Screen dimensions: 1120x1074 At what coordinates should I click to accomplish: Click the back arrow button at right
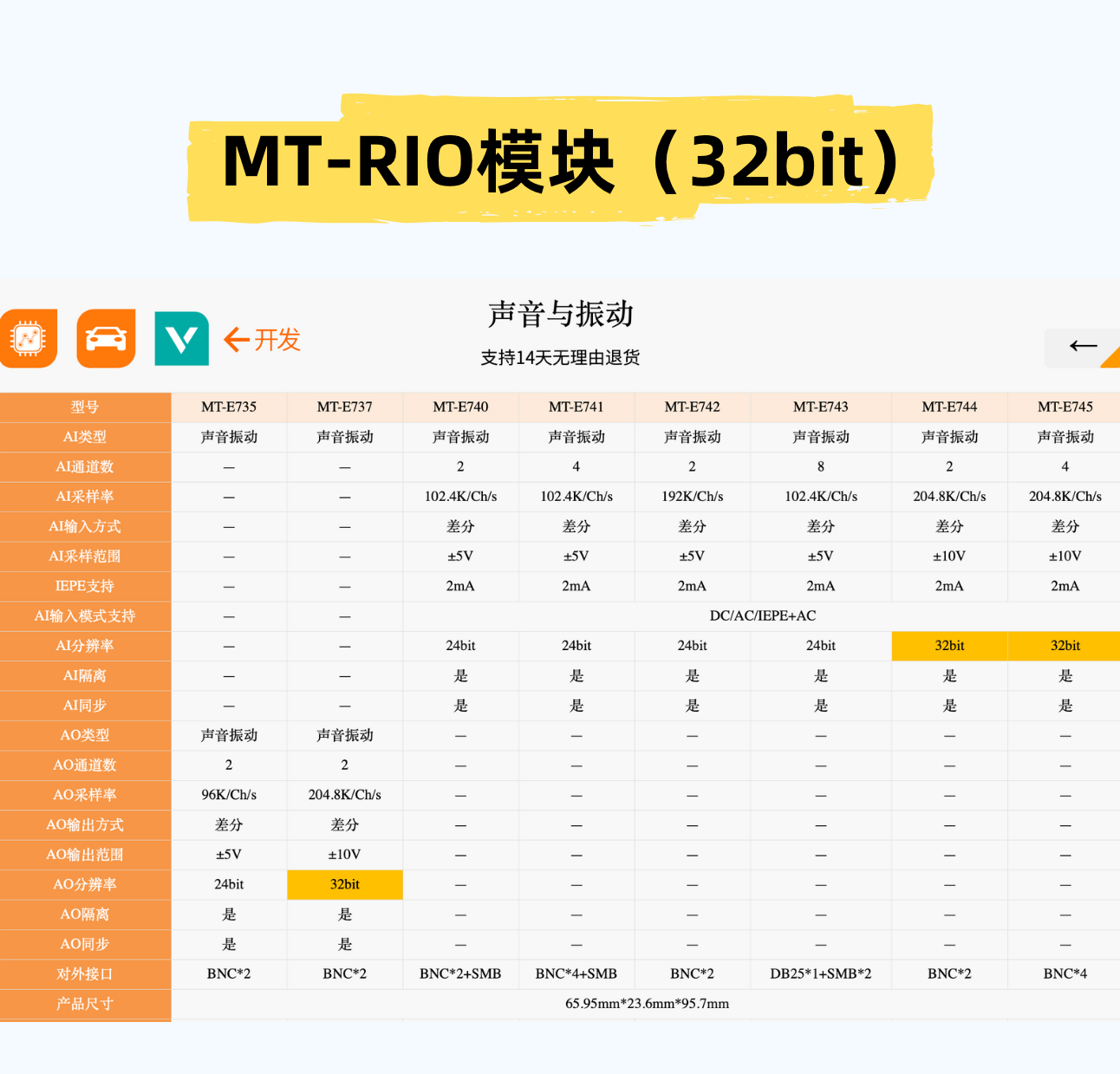[1082, 347]
